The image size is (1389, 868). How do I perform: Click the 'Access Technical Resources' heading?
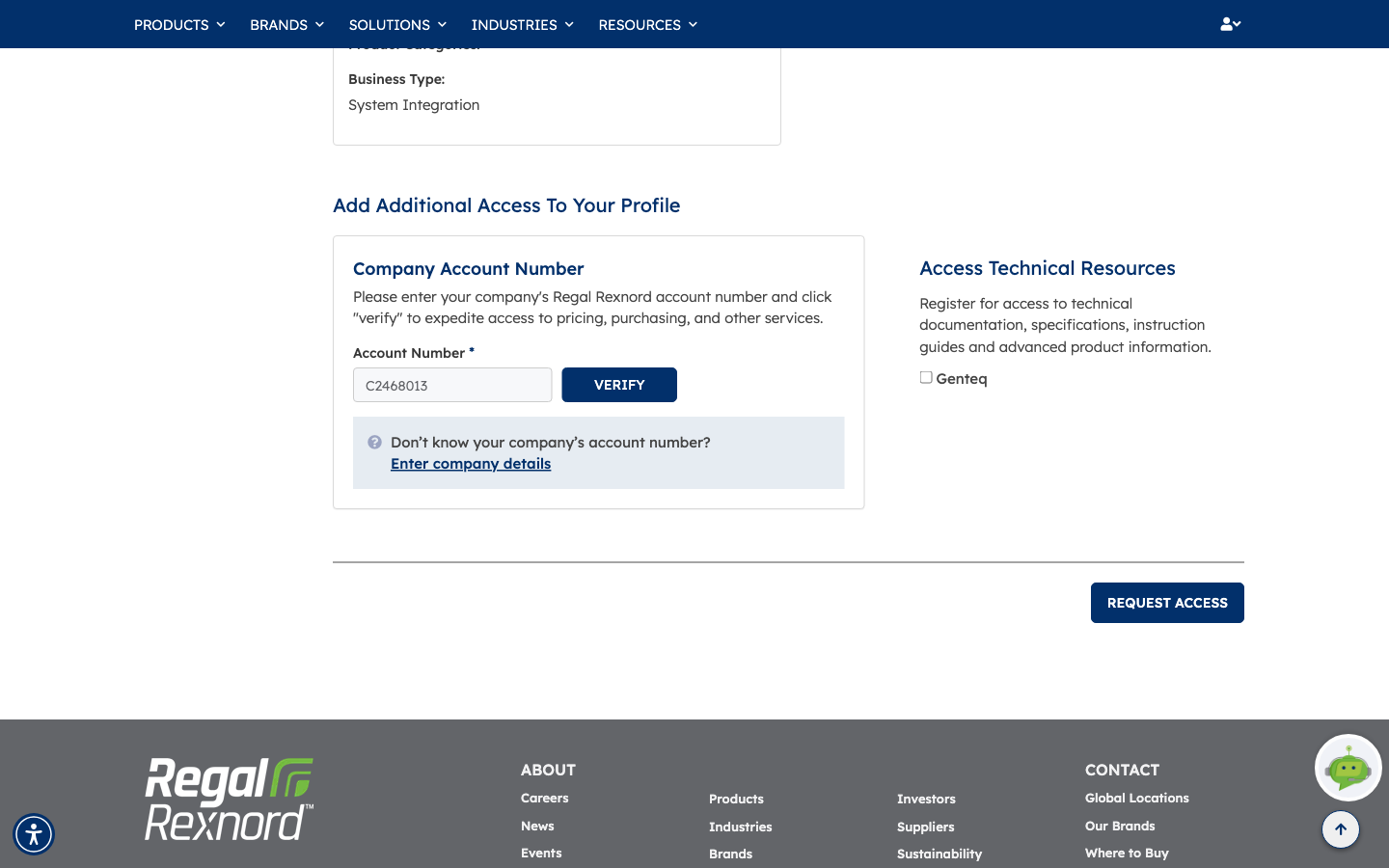pos(1048,268)
